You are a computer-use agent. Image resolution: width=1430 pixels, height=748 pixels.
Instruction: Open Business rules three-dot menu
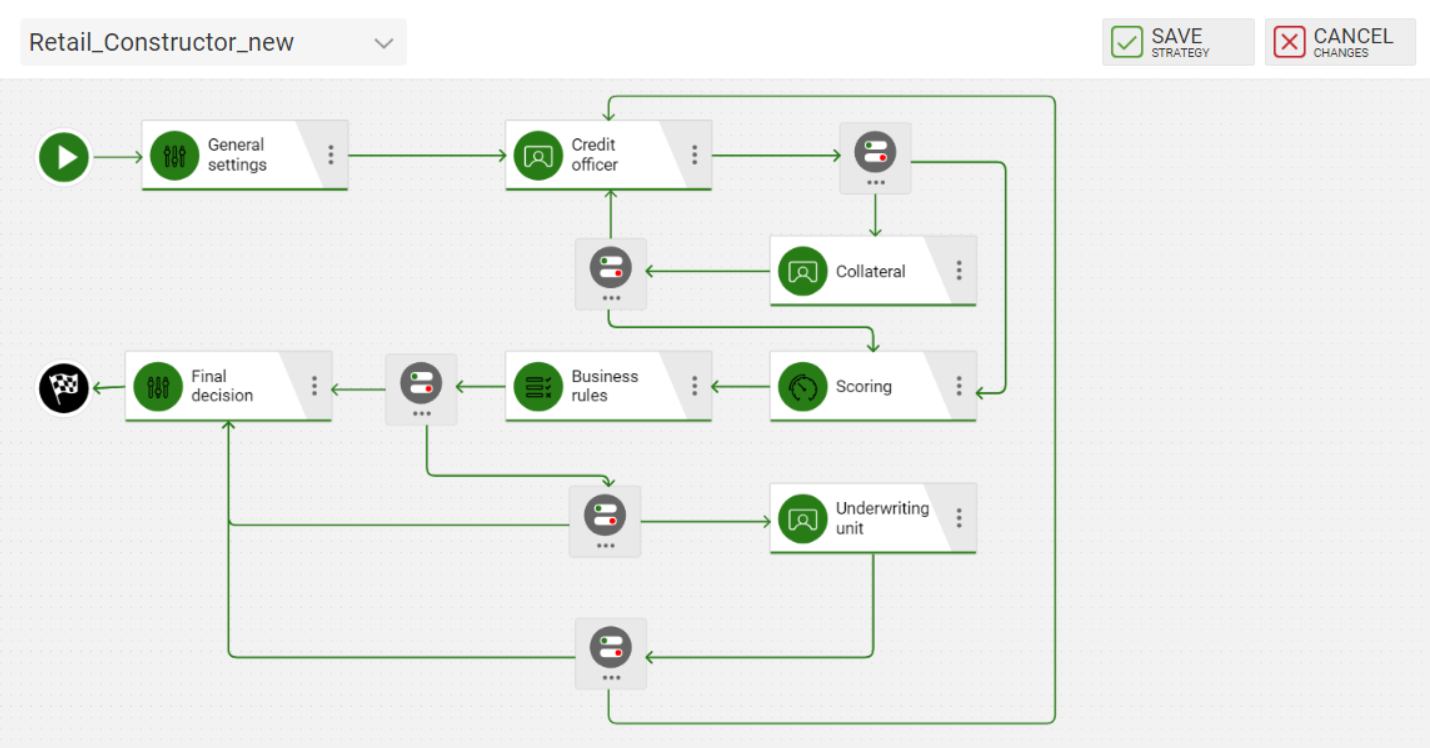pos(695,385)
